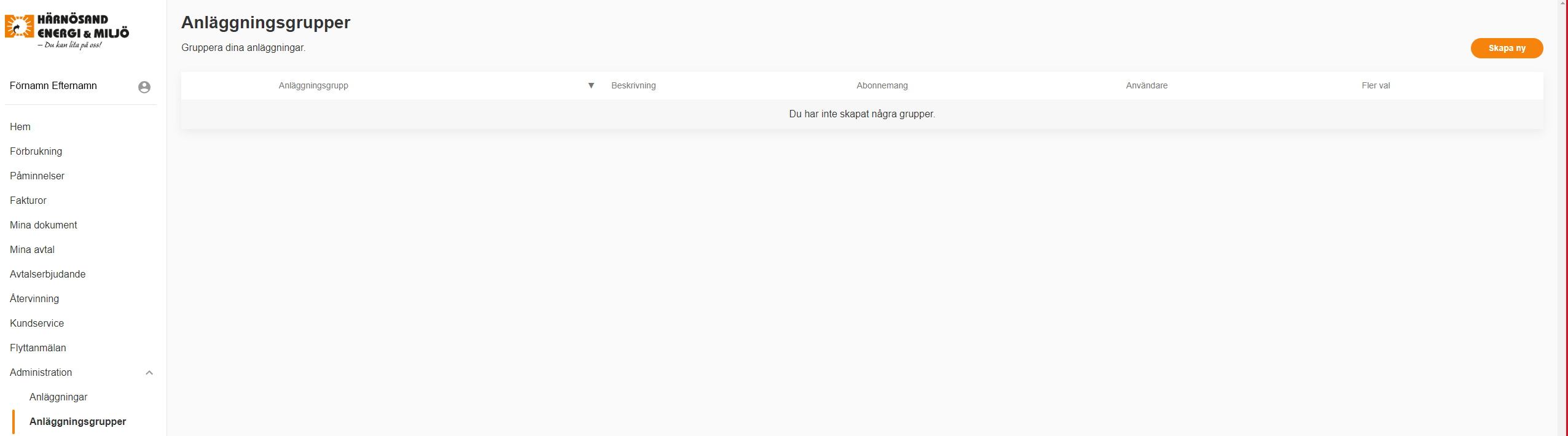Viewport: 1568px width, 436px height.
Task: Open Mina dokument section
Action: (44, 225)
